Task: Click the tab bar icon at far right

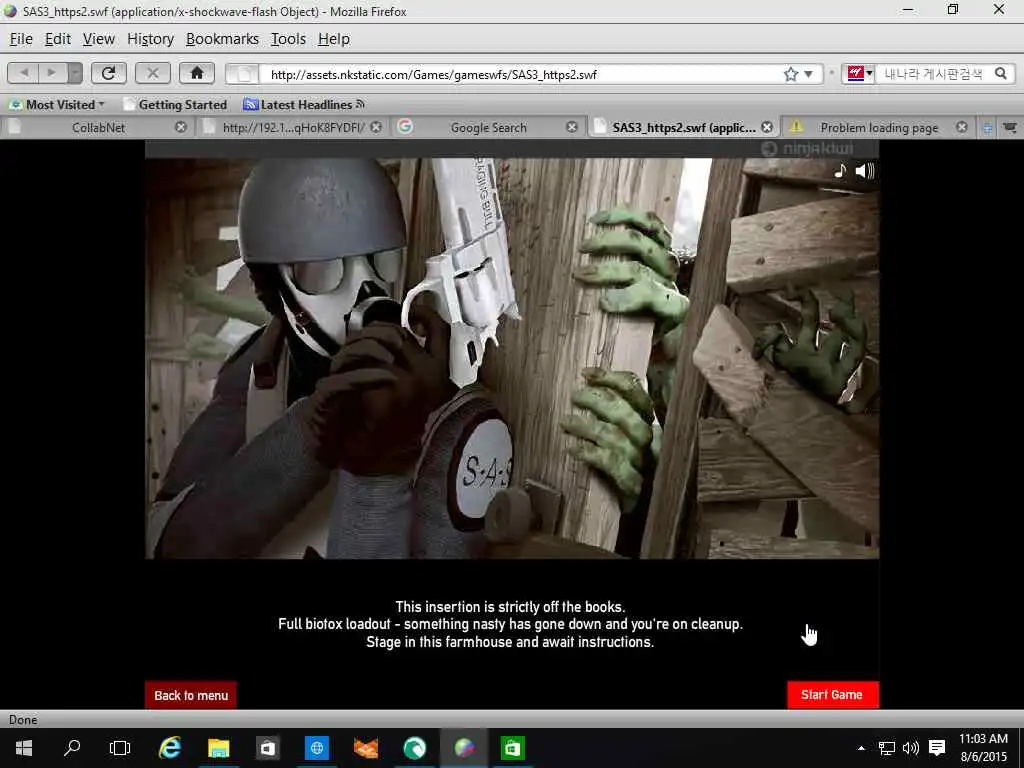Action: point(1010,128)
